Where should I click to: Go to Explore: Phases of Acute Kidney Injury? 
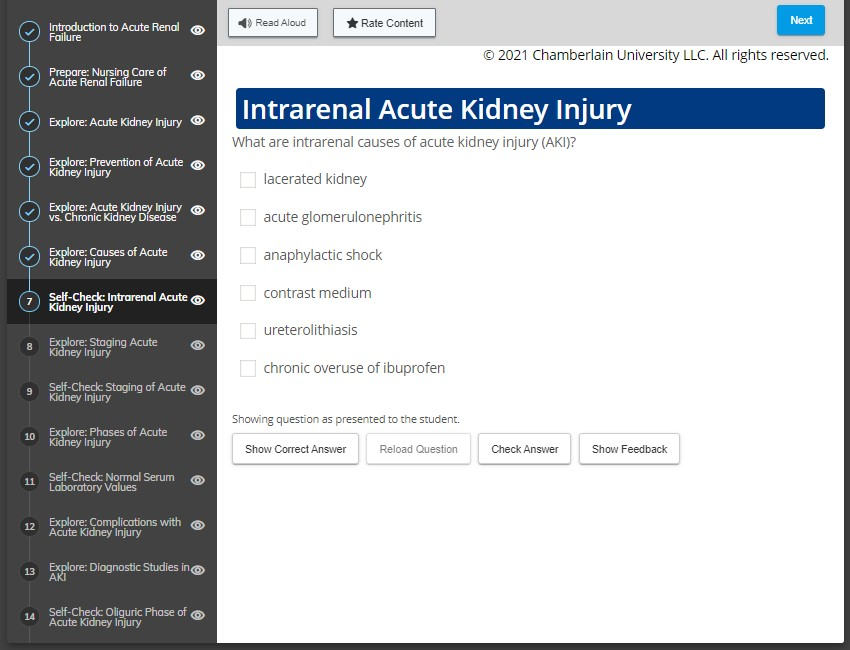tap(108, 437)
